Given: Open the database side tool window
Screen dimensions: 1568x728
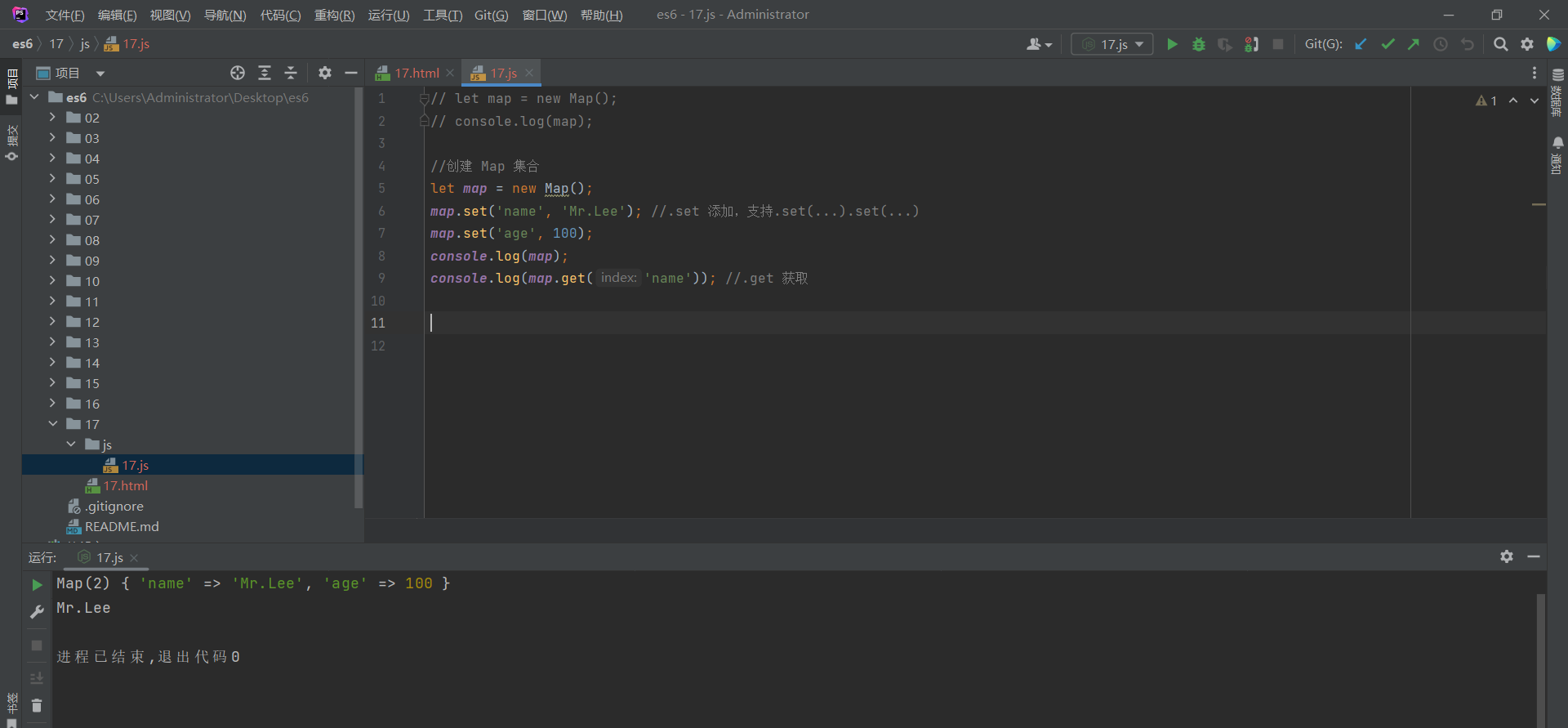Looking at the screenshot, I should coord(1557,93).
